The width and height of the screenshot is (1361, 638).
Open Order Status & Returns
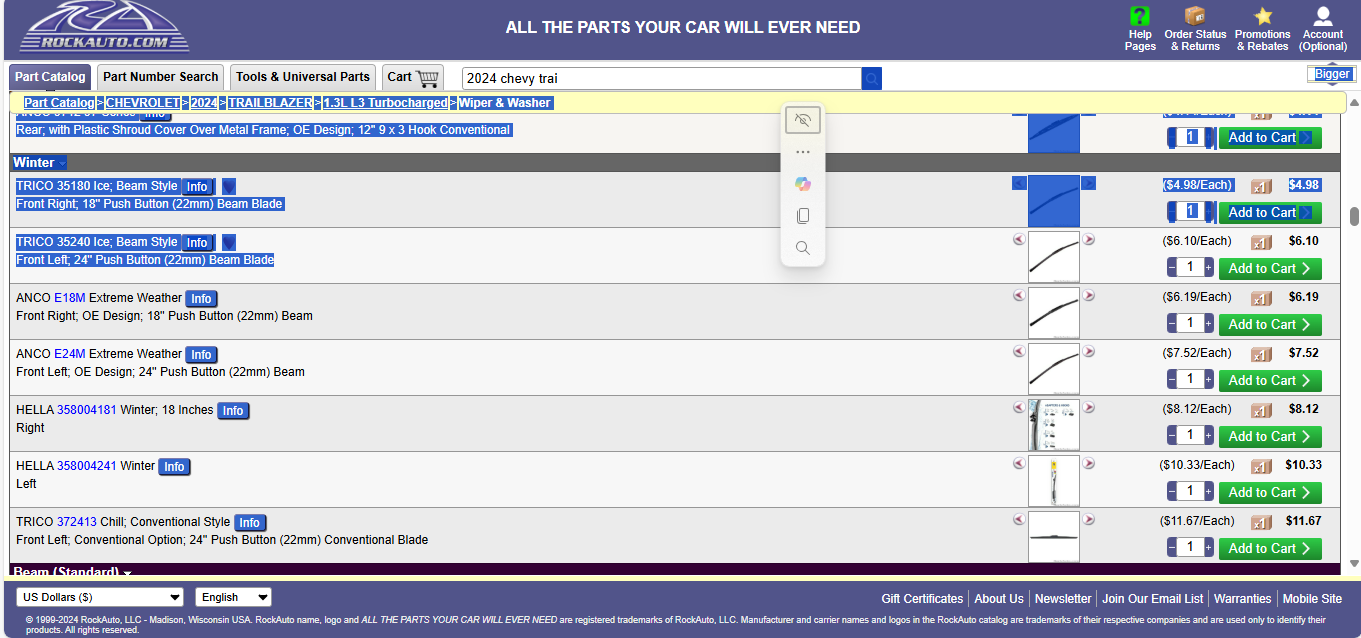point(1195,28)
